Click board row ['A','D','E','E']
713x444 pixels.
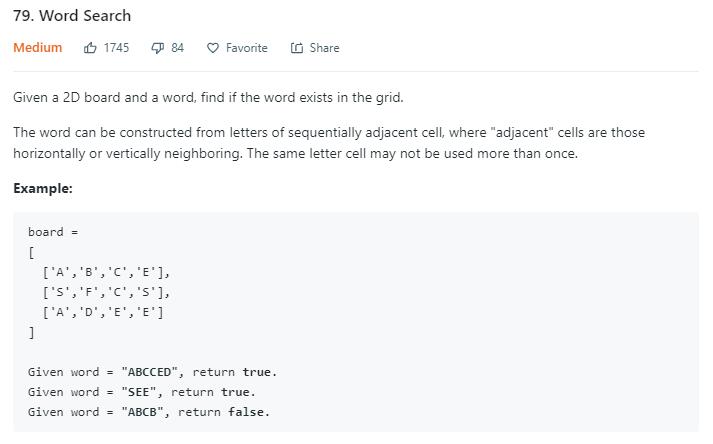click(x=103, y=312)
